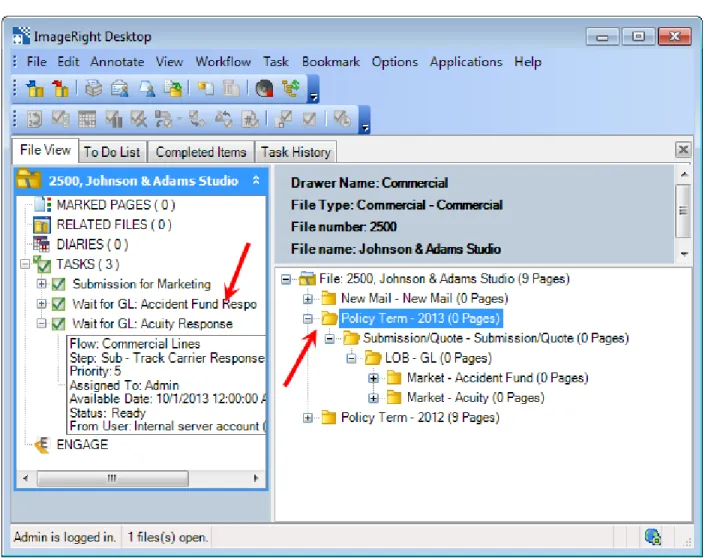Click the checkmark with bar chart icon
Screen dimensions: 705x558
tap(113, 120)
